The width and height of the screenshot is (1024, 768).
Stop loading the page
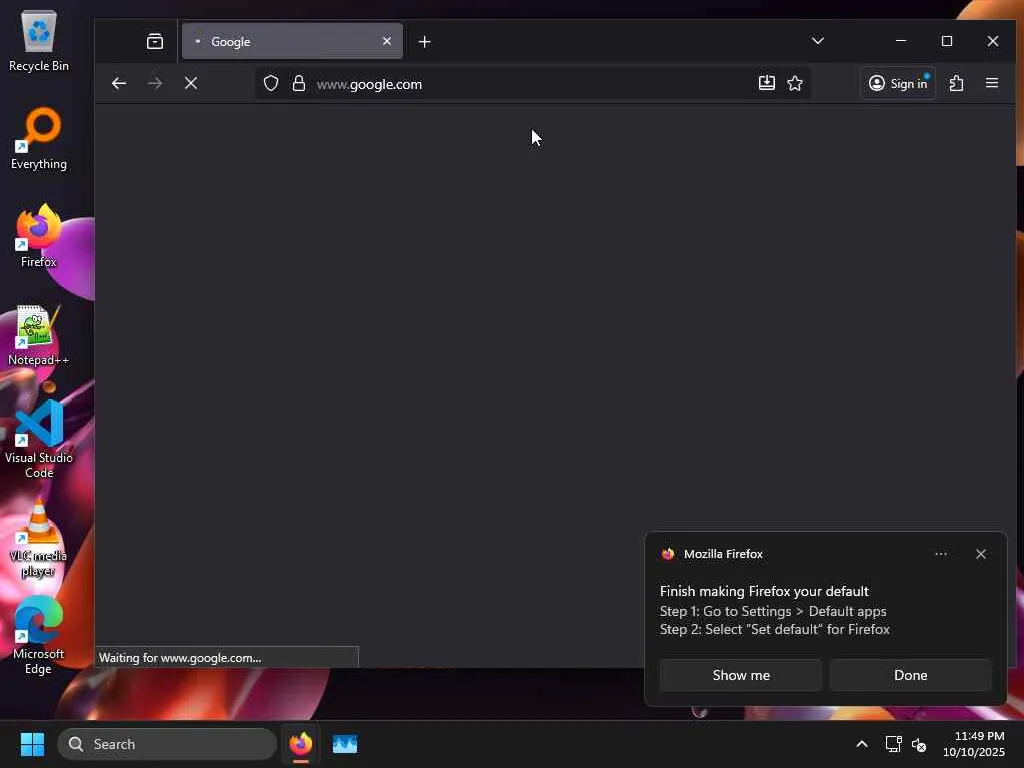point(191,84)
